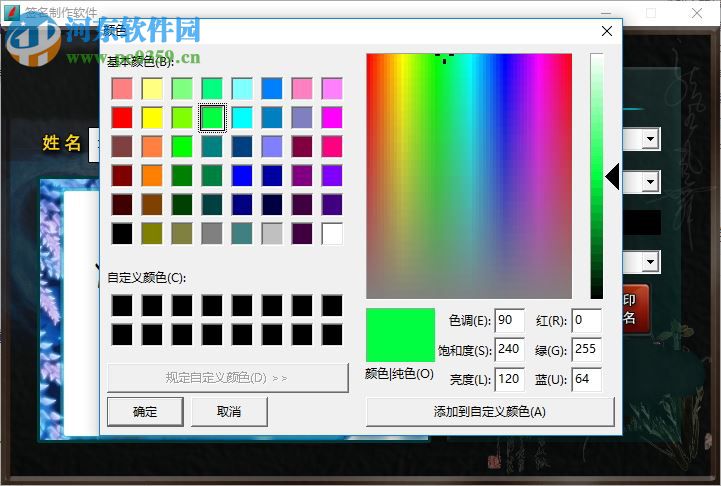Click inside the hue-saturation color spectrum

click(x=469, y=176)
